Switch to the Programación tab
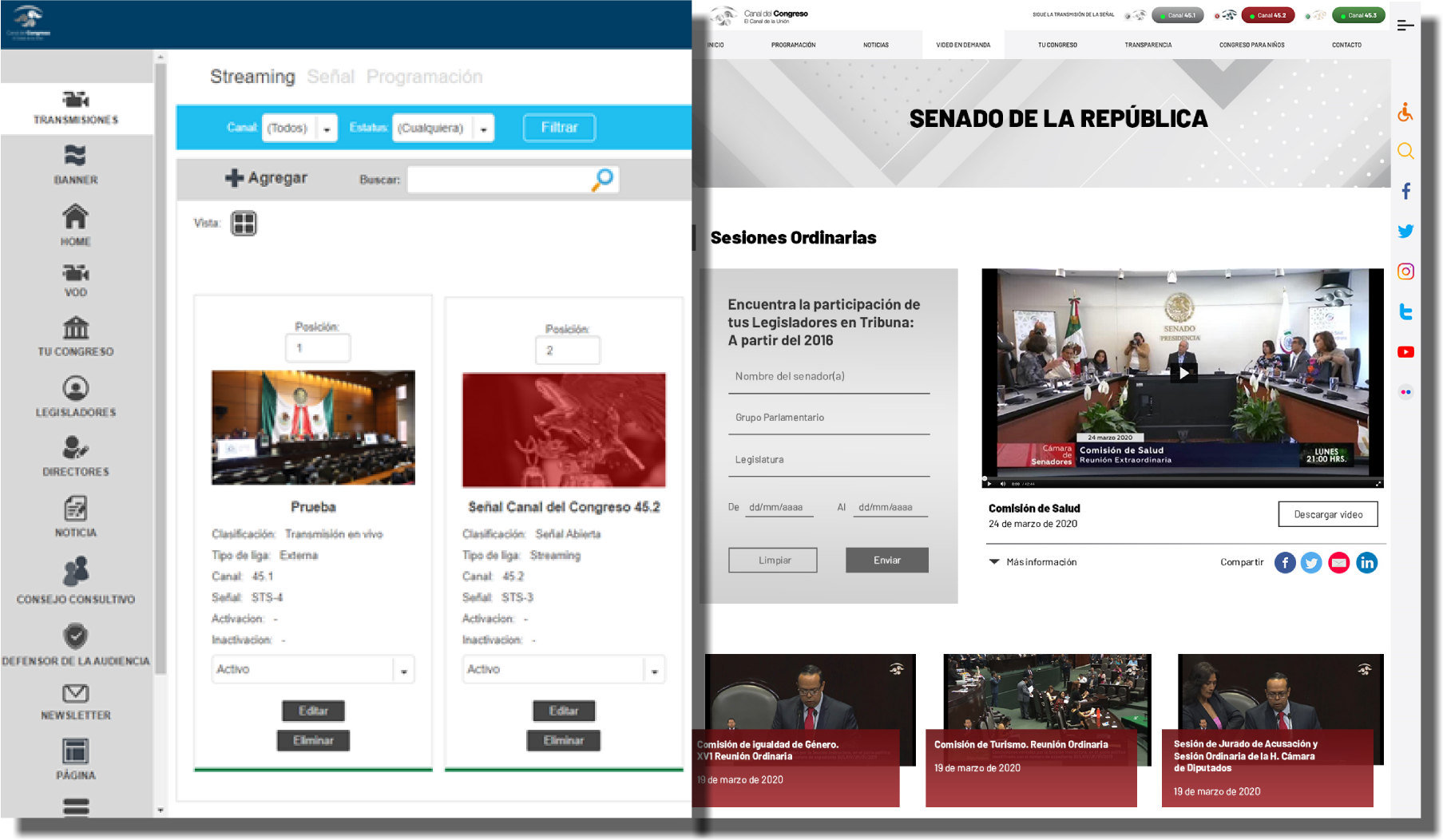Viewport: 1443px width, 840px height. click(424, 77)
